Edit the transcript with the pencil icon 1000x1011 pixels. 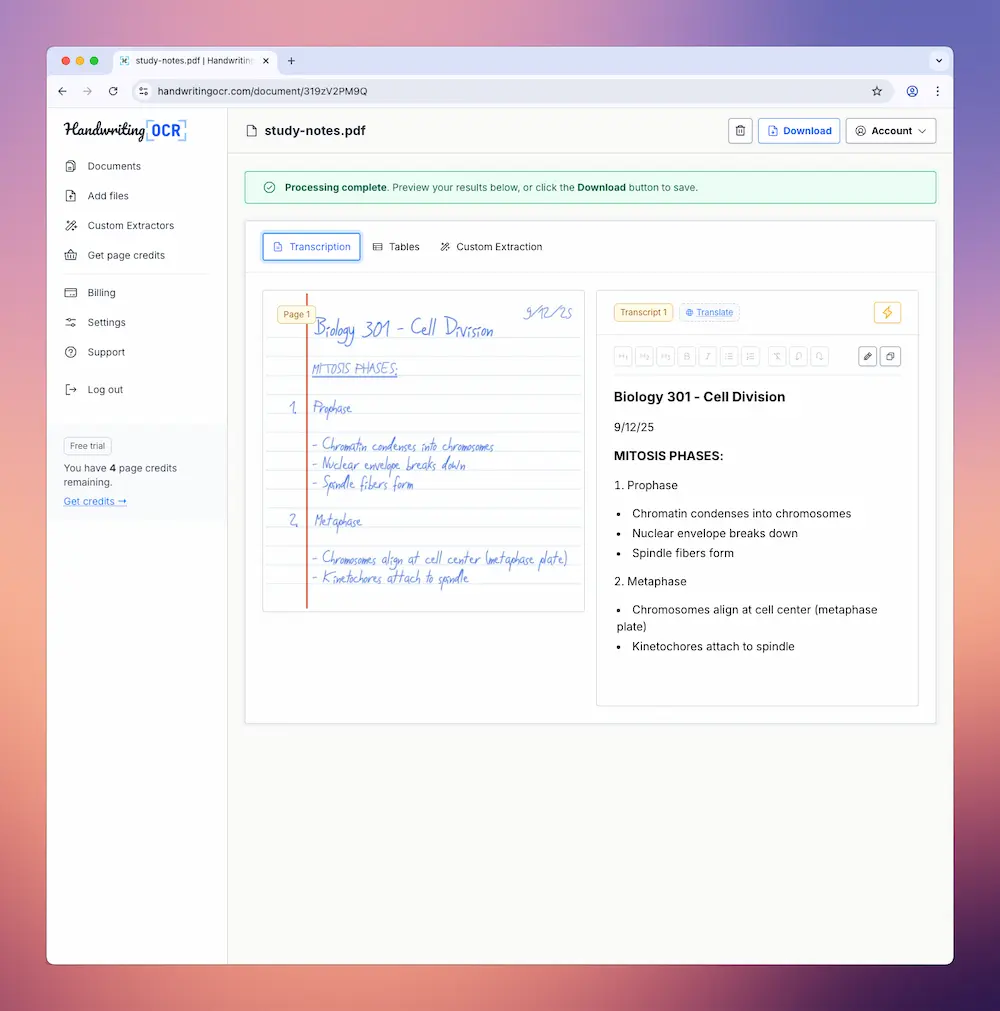[x=867, y=356]
